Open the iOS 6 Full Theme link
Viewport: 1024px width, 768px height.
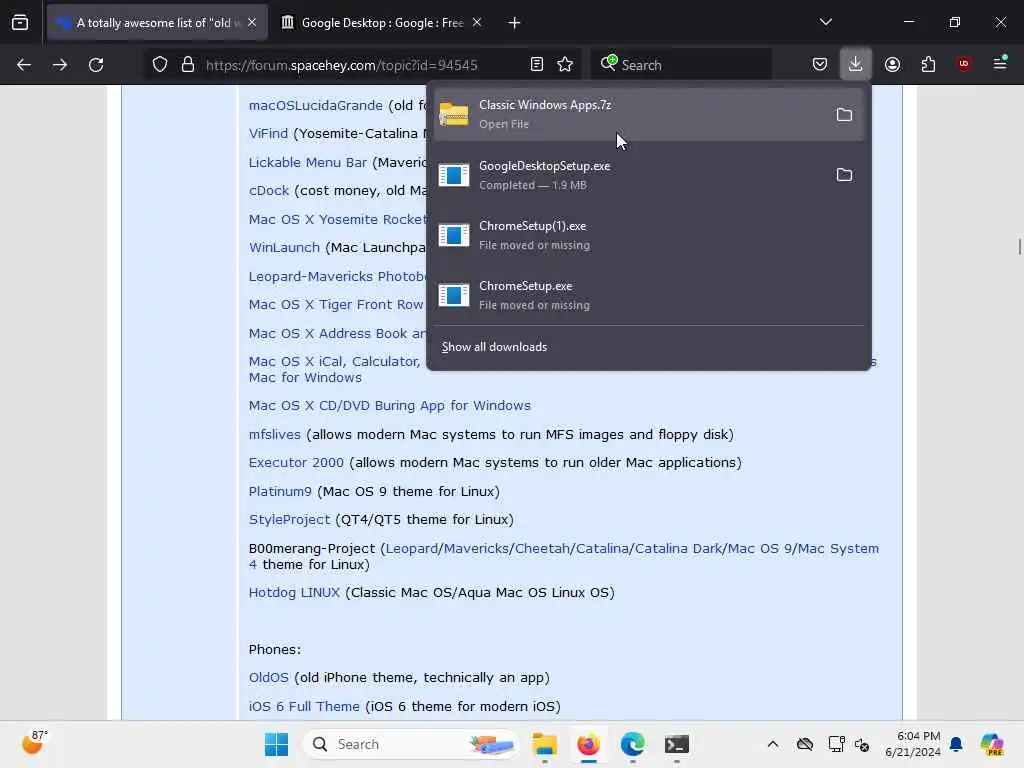[304, 707]
